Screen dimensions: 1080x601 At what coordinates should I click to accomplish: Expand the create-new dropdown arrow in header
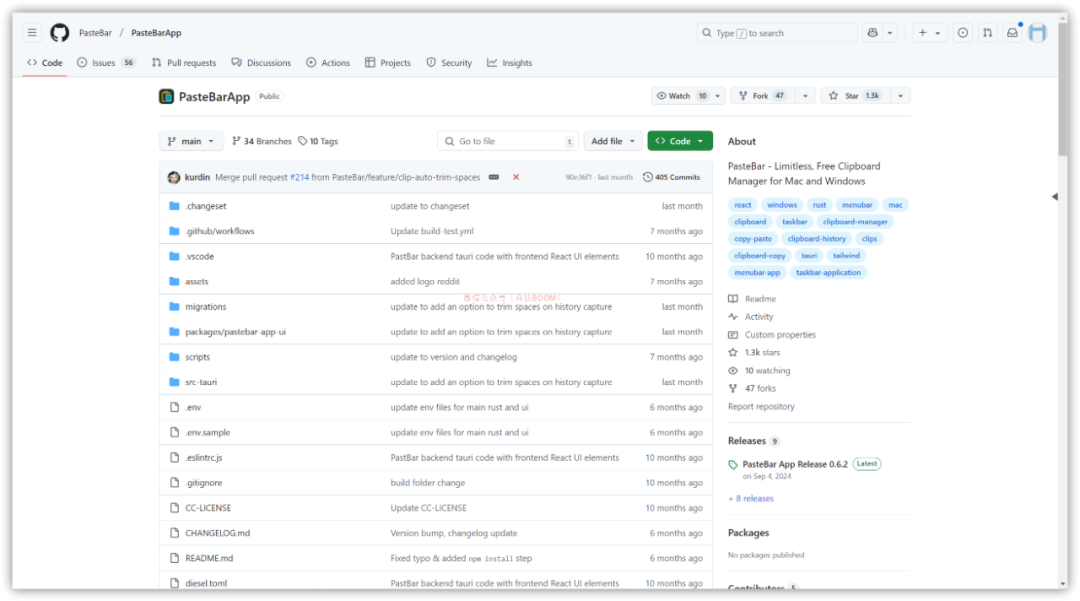click(x=937, y=33)
